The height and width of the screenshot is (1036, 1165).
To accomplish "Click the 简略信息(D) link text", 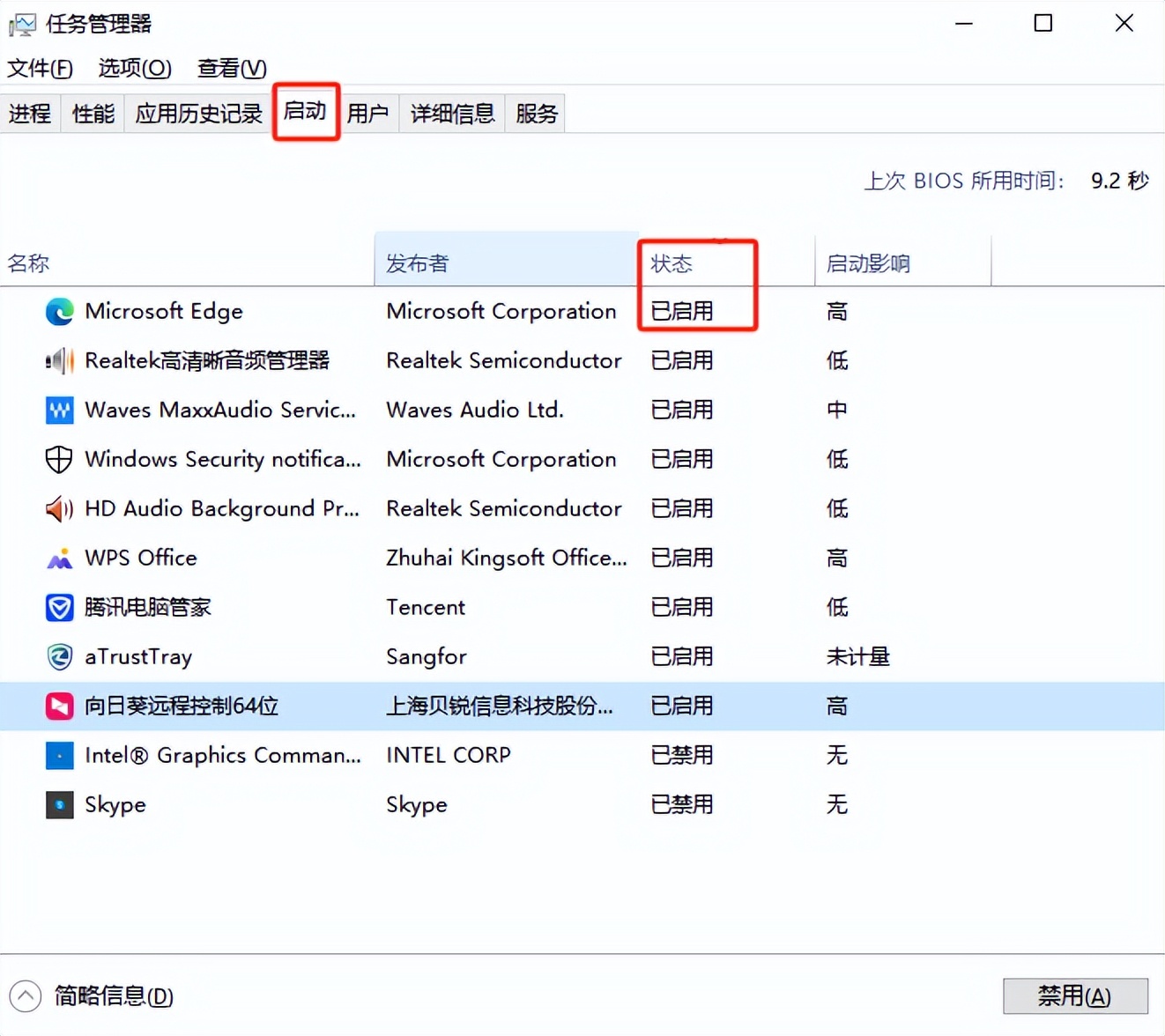I will pos(114,996).
